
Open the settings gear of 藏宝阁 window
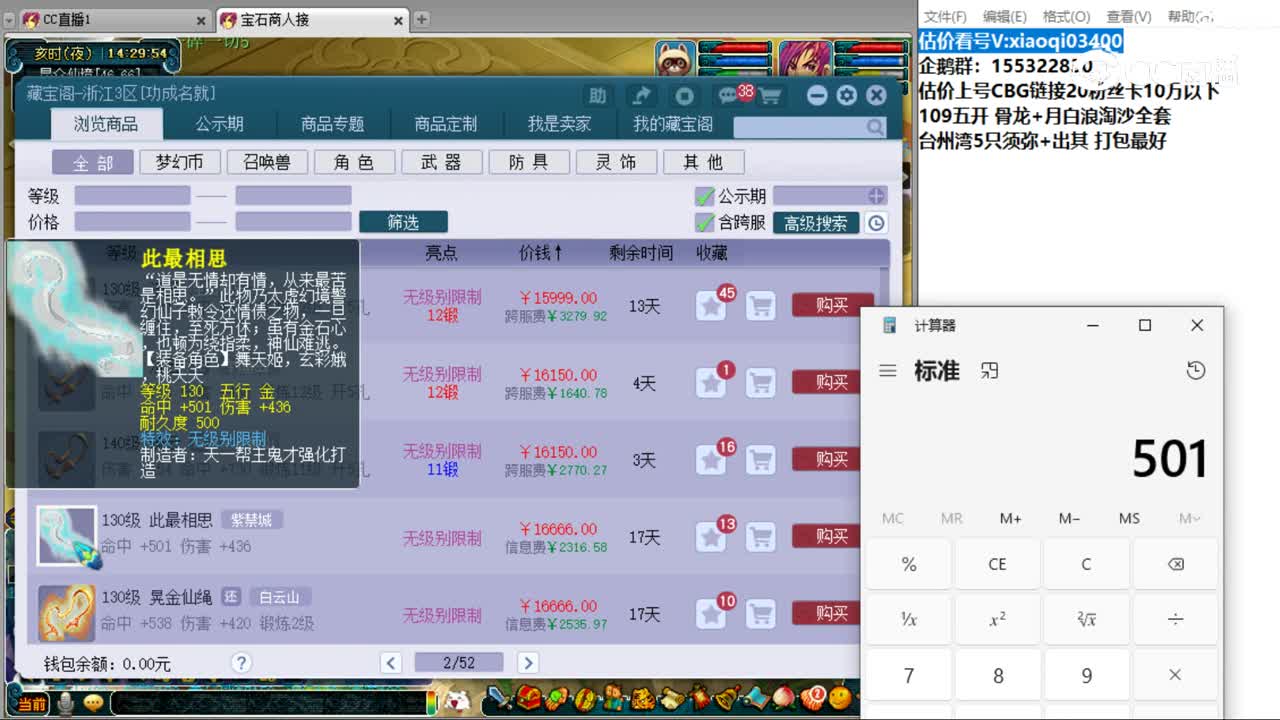coord(847,95)
